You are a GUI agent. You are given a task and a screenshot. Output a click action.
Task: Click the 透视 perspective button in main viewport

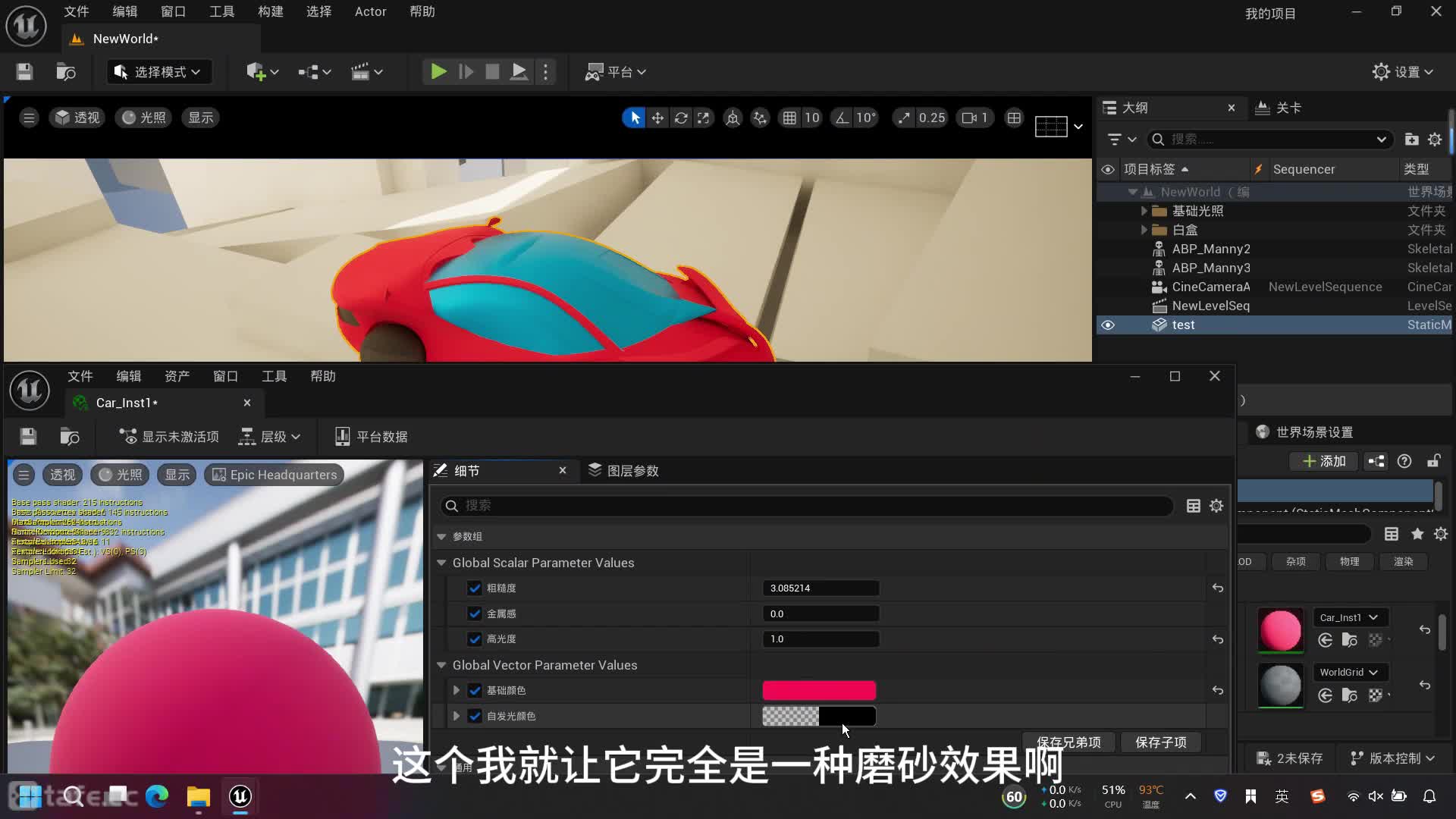77,118
